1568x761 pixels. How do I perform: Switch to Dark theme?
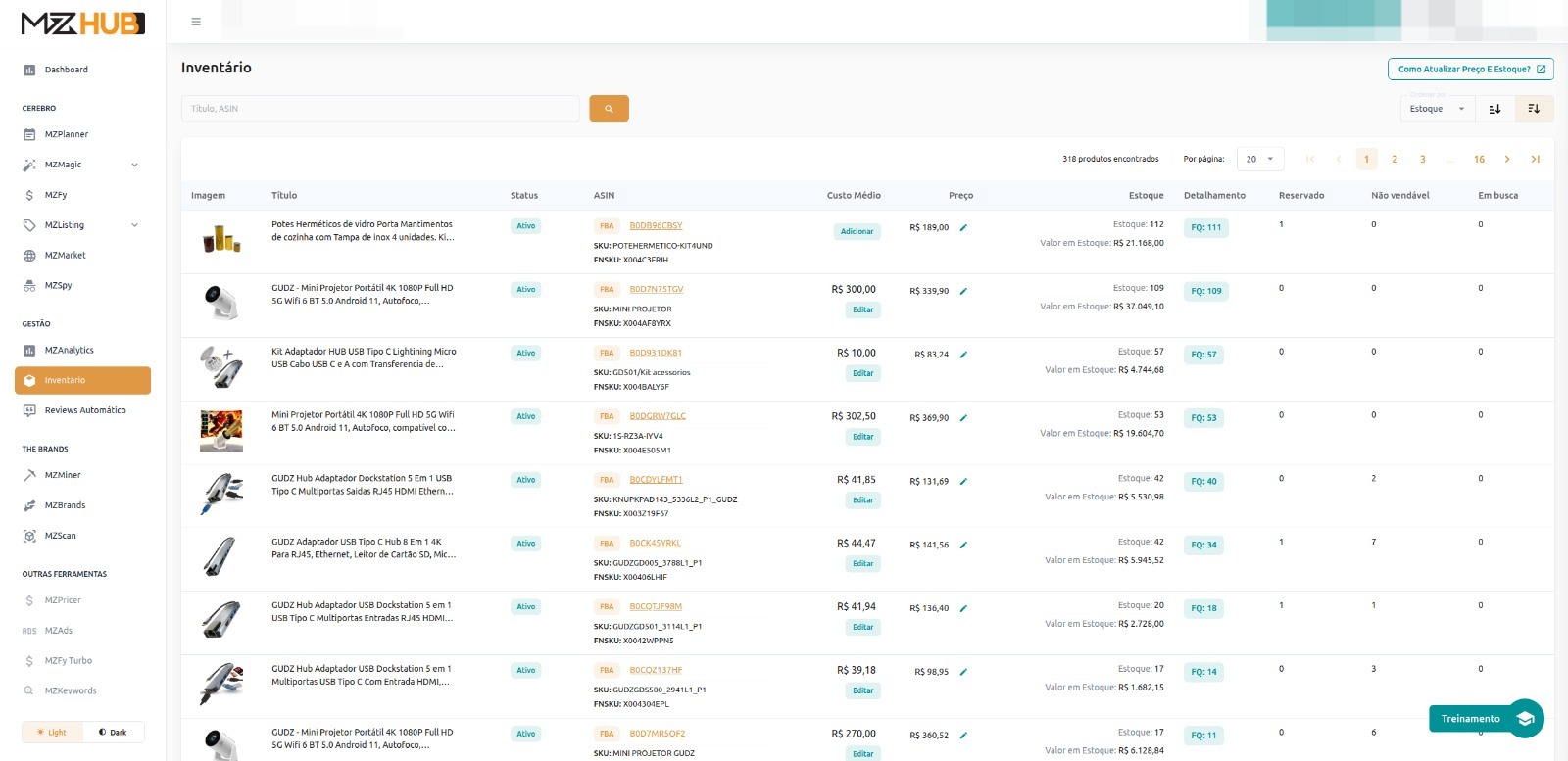[x=113, y=733]
